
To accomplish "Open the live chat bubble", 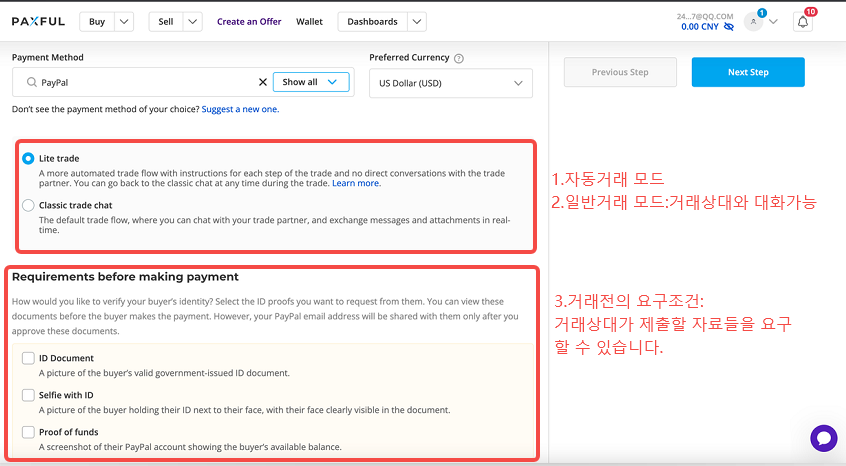I will point(823,438).
